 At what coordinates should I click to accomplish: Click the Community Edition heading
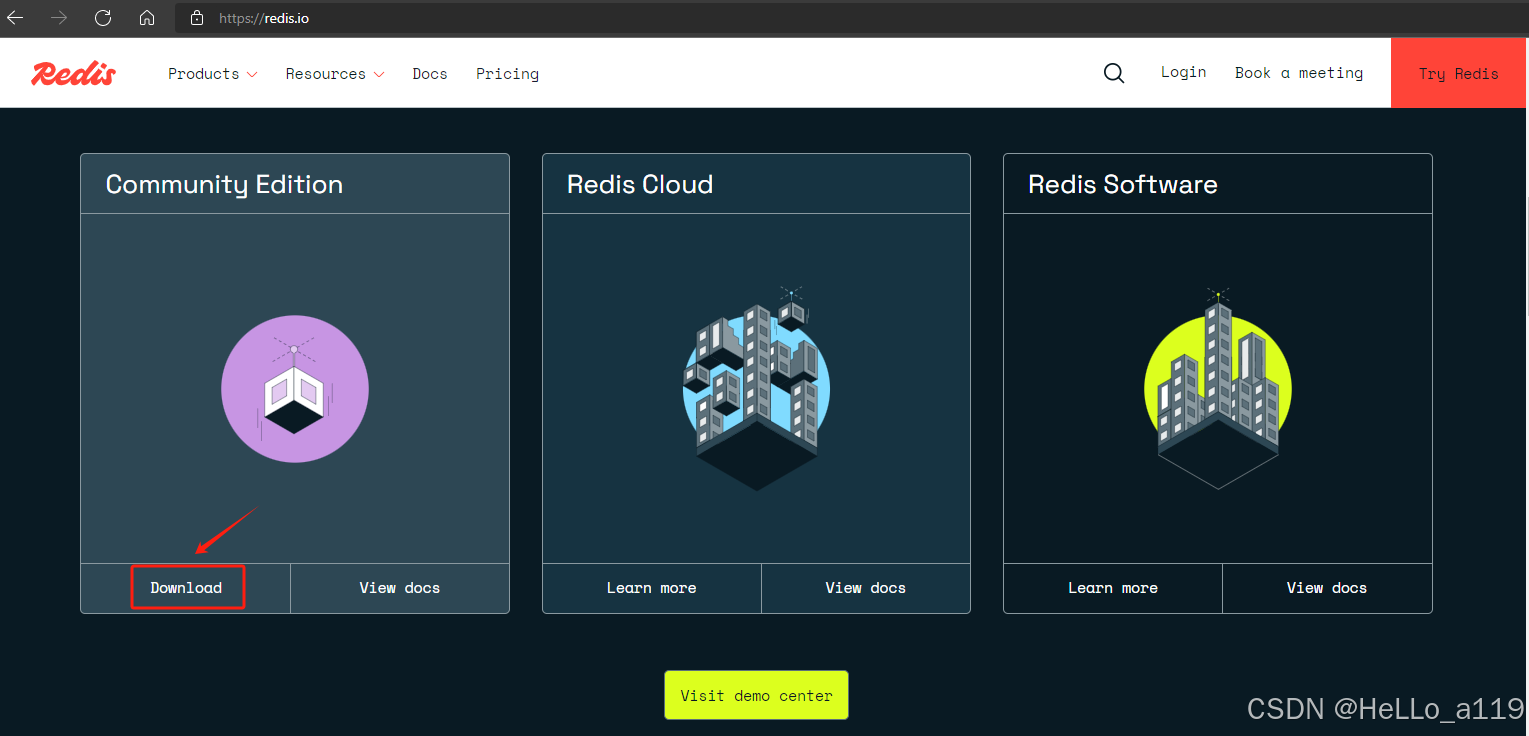[x=224, y=184]
